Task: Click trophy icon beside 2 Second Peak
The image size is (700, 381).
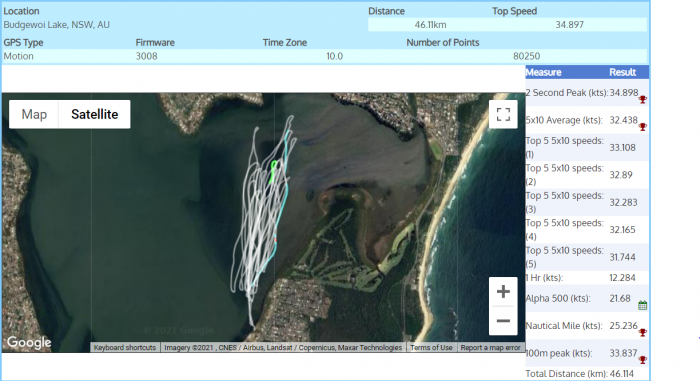Action: pos(642,100)
